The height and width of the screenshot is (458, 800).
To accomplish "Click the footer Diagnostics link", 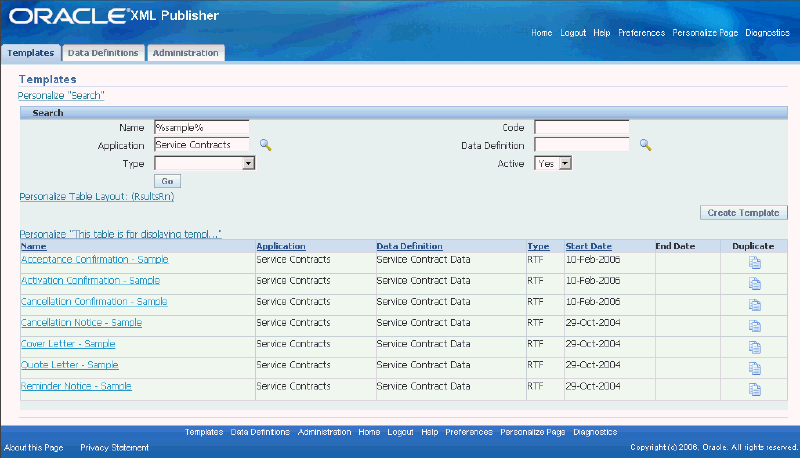I will (595, 432).
